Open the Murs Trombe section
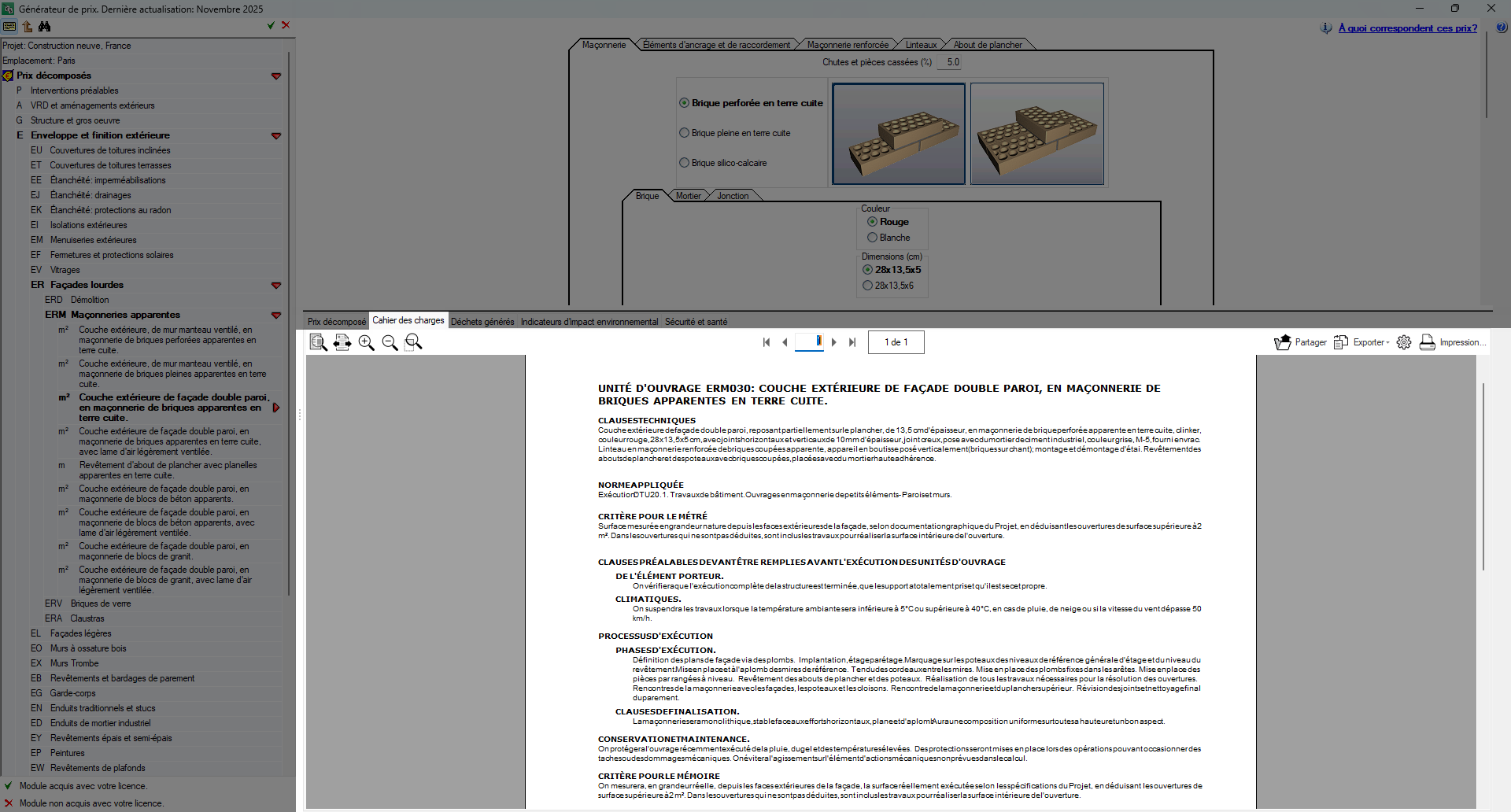This screenshot has width=1511, height=812. 74,663
